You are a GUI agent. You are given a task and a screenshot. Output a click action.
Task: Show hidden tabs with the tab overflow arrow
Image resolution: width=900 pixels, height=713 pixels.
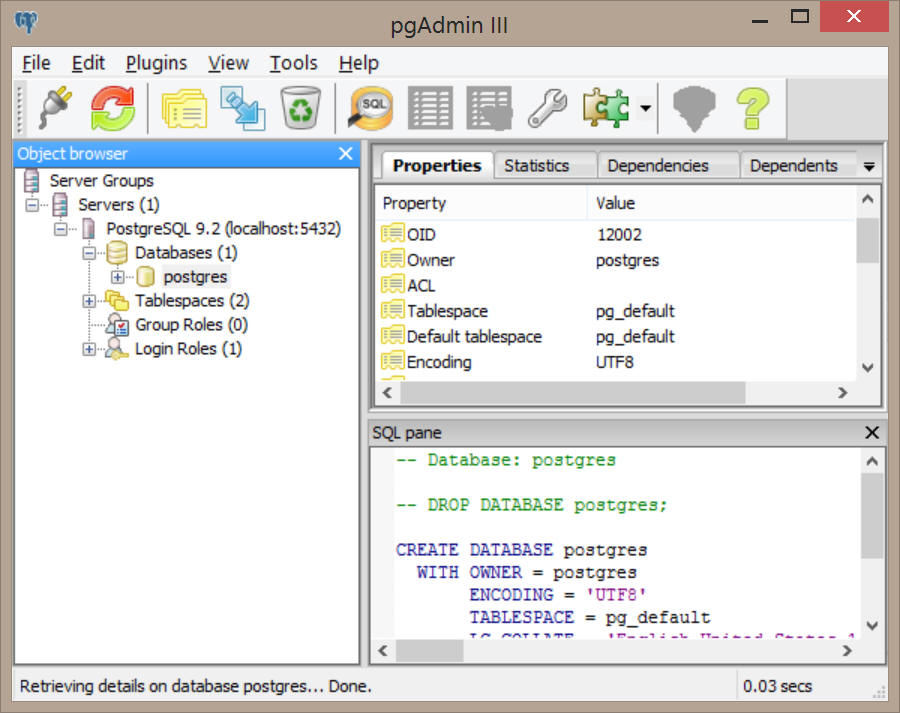869,166
